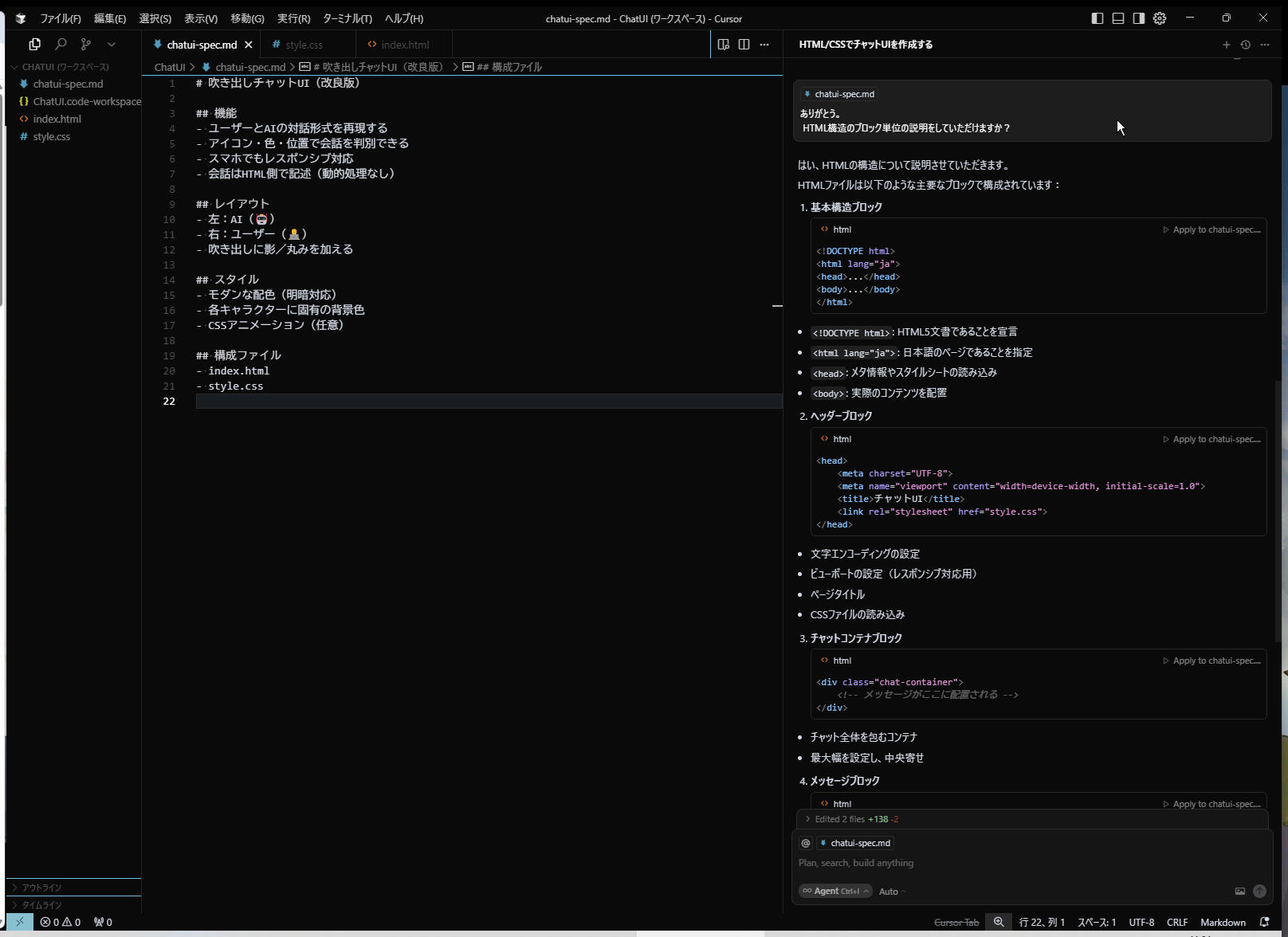Switch to the style.css editor tab

tap(304, 45)
